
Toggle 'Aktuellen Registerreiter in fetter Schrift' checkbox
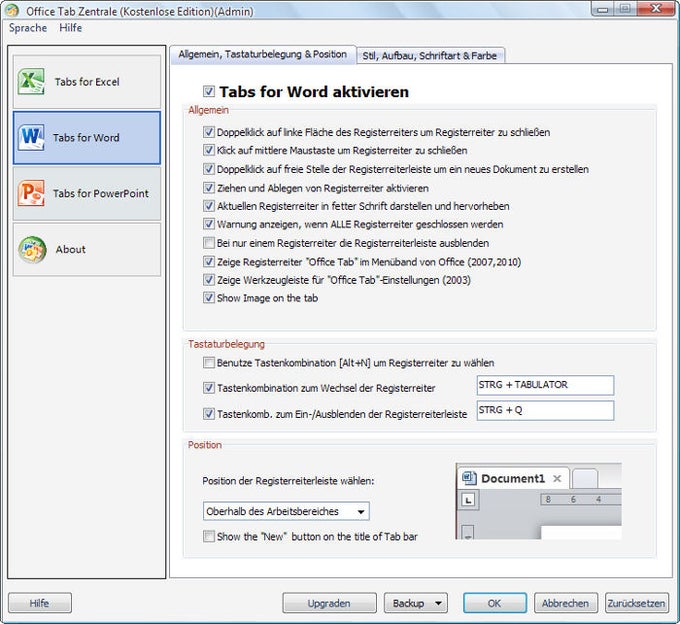(209, 206)
